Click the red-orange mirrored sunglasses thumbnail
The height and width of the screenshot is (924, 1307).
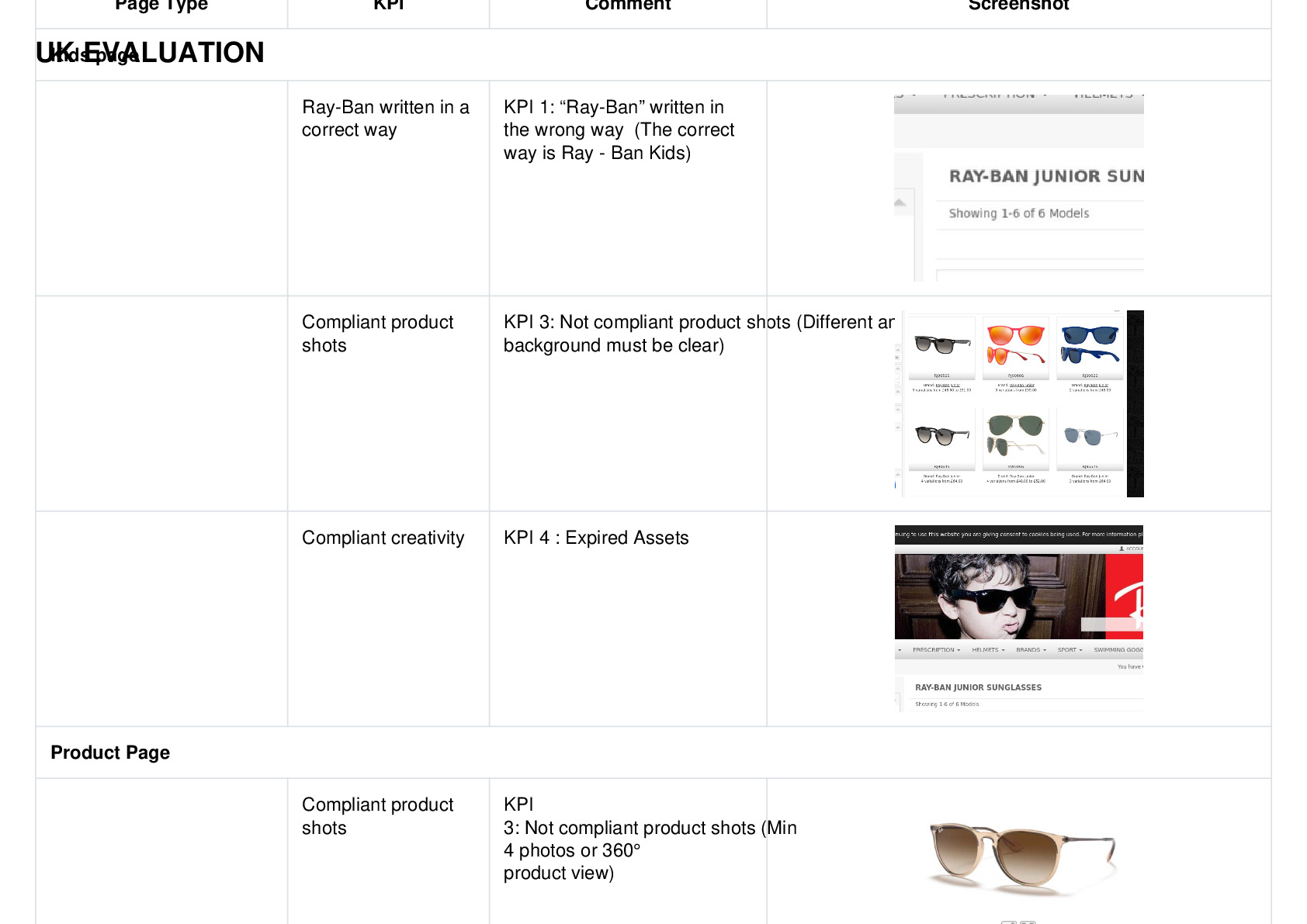point(1016,345)
